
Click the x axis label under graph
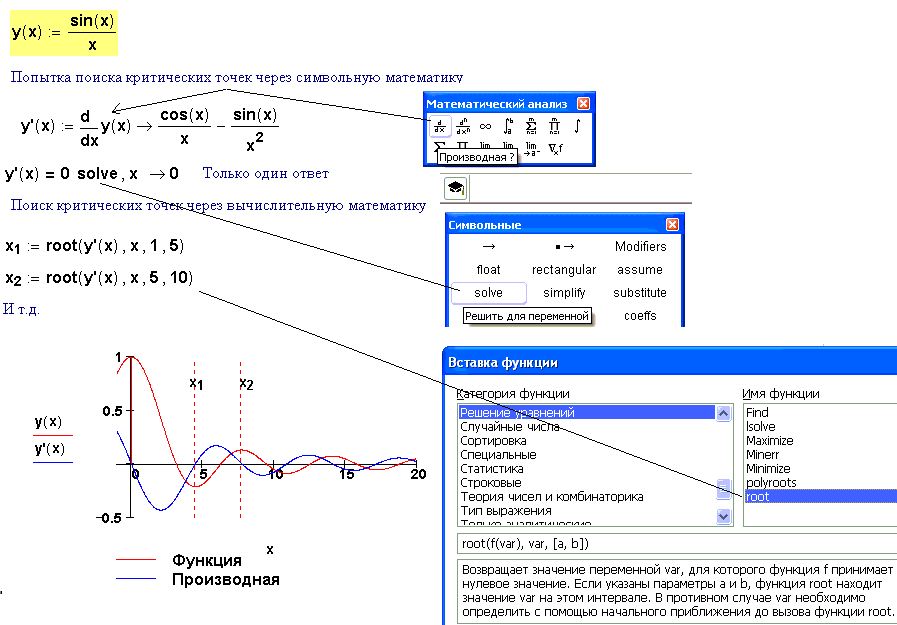tap(270, 550)
